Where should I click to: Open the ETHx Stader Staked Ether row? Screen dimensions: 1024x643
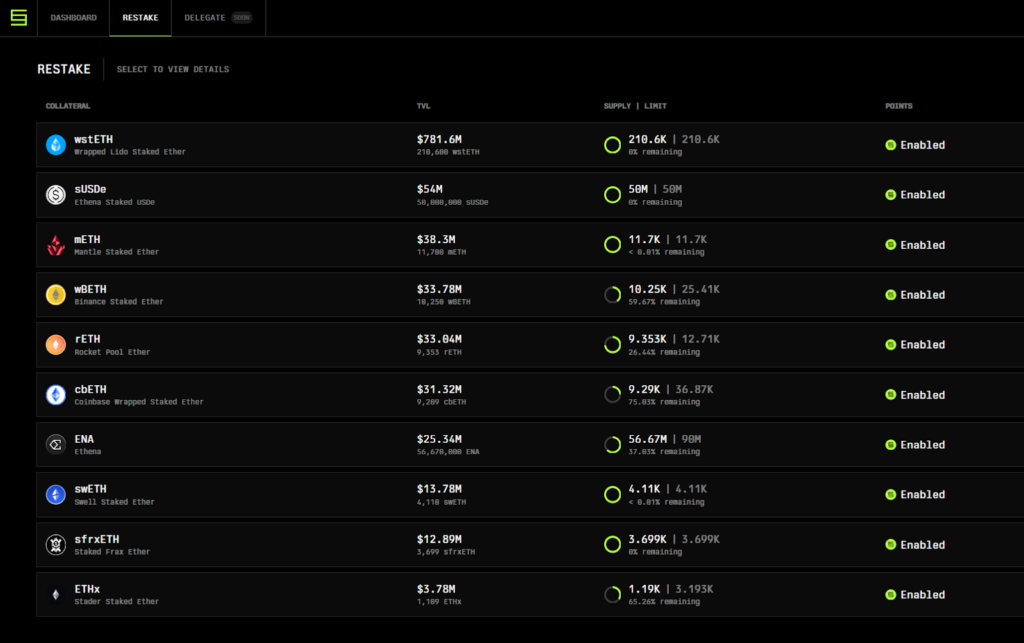click(x=116, y=595)
